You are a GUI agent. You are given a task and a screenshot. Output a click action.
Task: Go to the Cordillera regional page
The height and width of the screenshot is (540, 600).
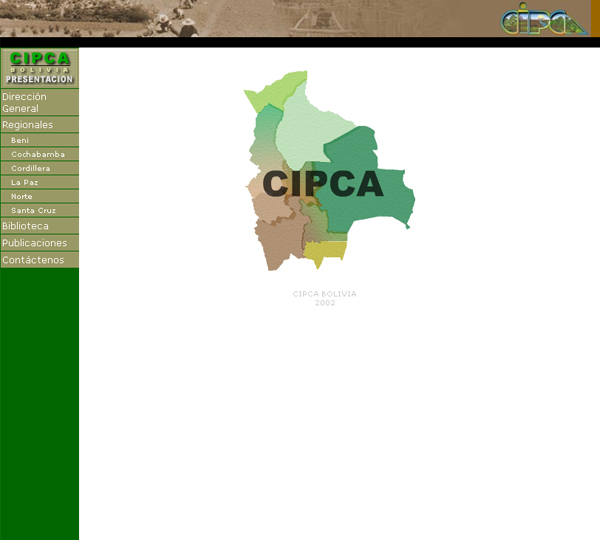tap(39, 168)
